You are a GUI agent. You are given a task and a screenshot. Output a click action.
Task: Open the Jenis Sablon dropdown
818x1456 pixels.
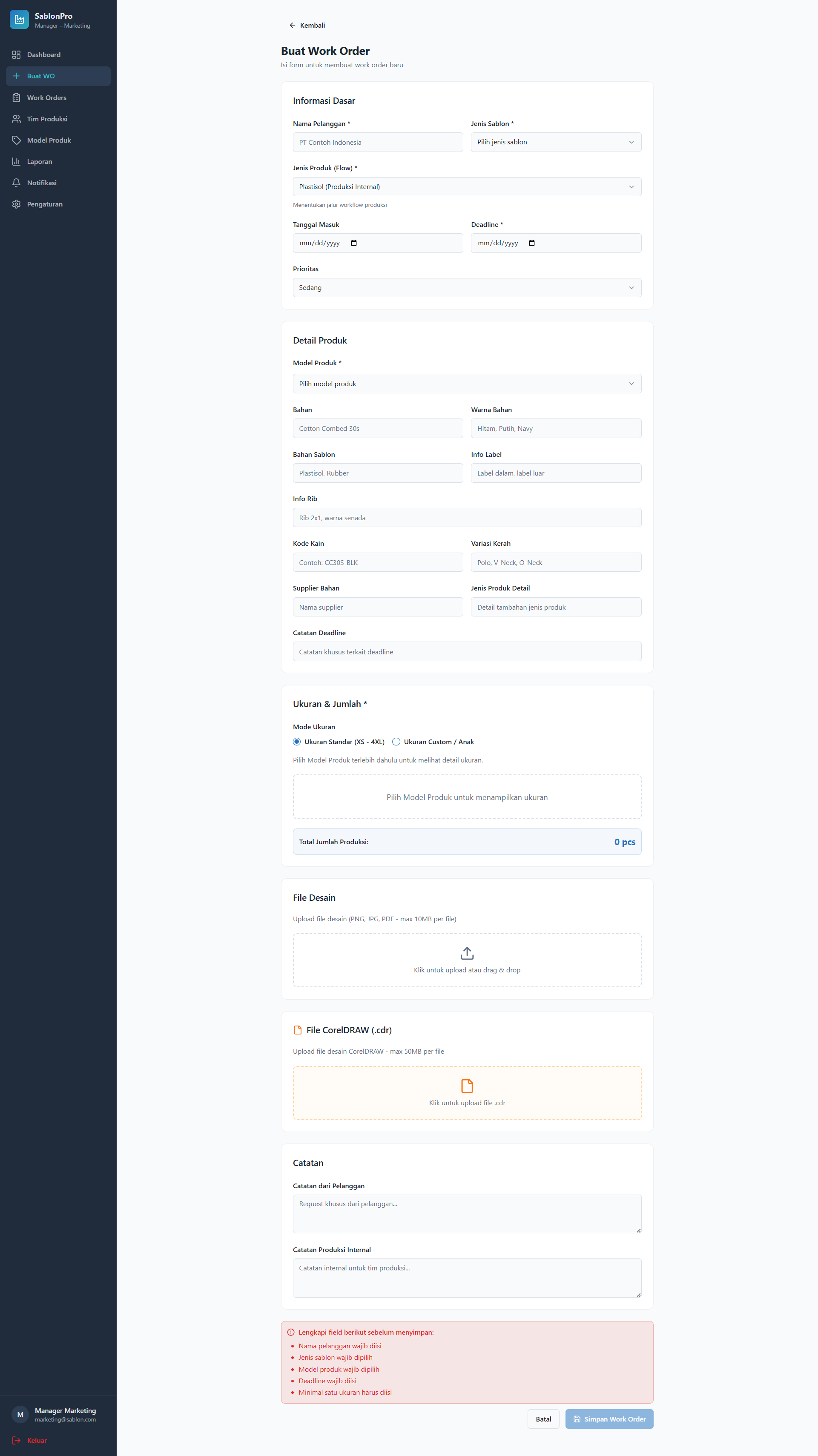click(556, 142)
